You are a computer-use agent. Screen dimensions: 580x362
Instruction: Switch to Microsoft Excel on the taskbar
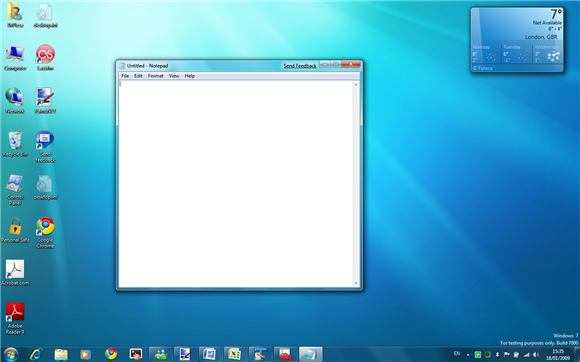click(x=235, y=355)
